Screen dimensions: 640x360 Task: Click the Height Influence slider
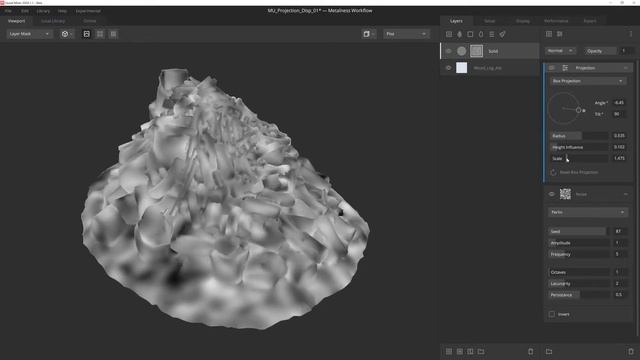[x=579, y=147]
